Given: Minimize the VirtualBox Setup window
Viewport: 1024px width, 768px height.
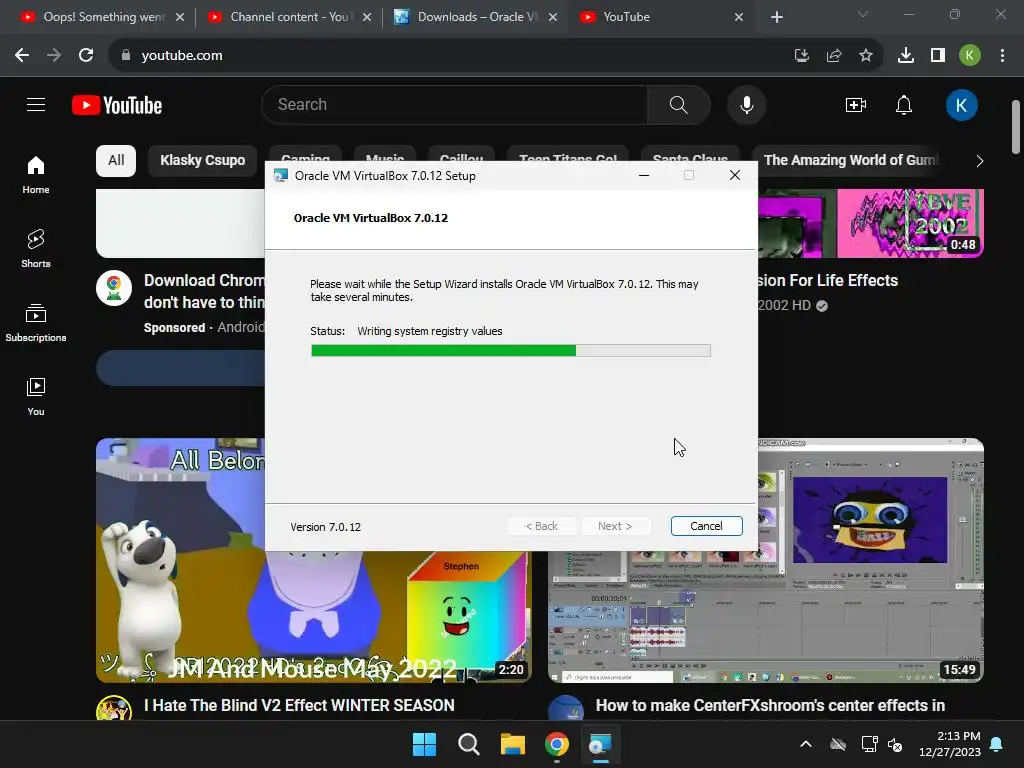Looking at the screenshot, I should coord(643,175).
